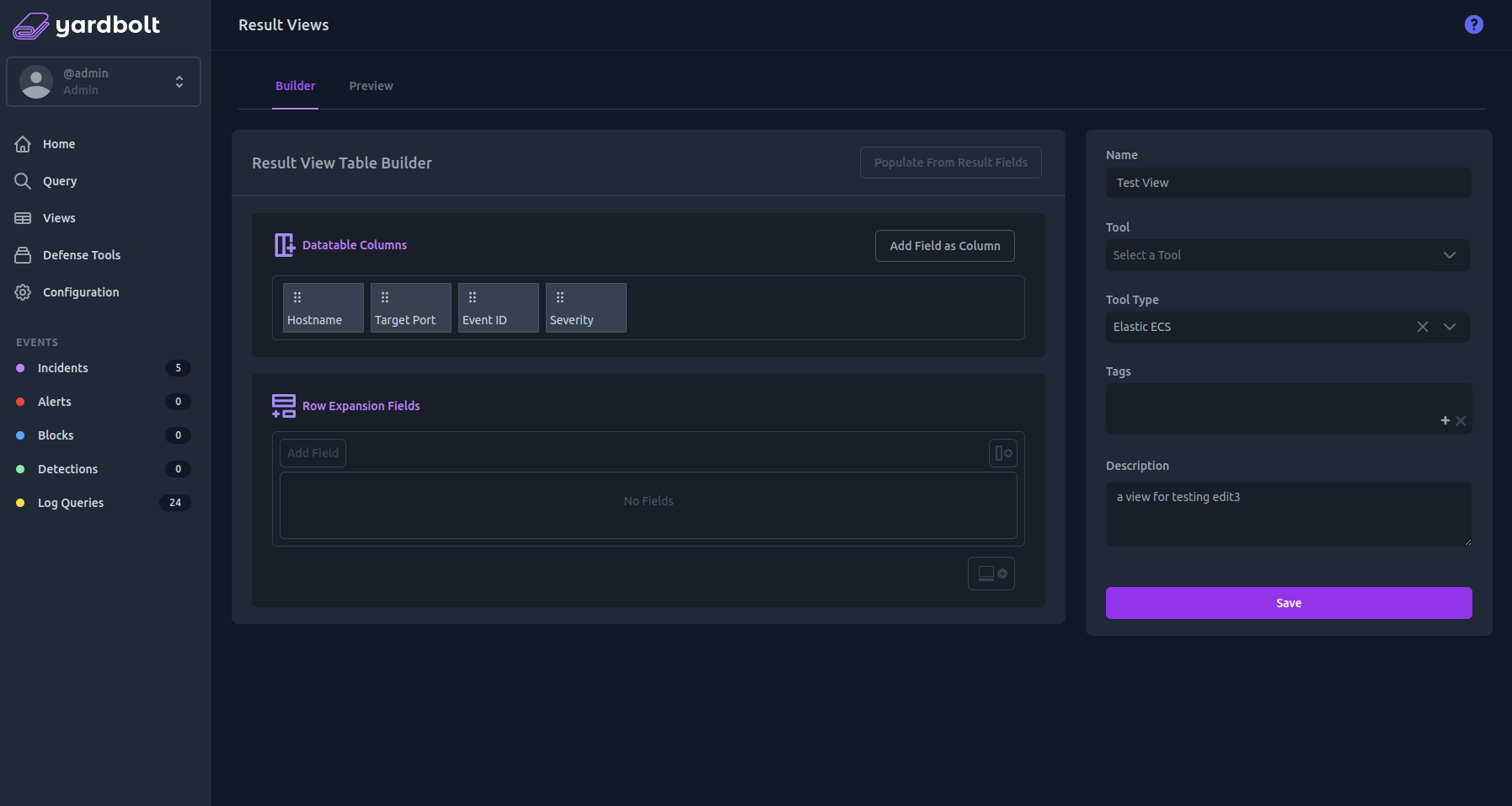1512x806 pixels.
Task: Open the help question mark icon
Action: (1473, 24)
